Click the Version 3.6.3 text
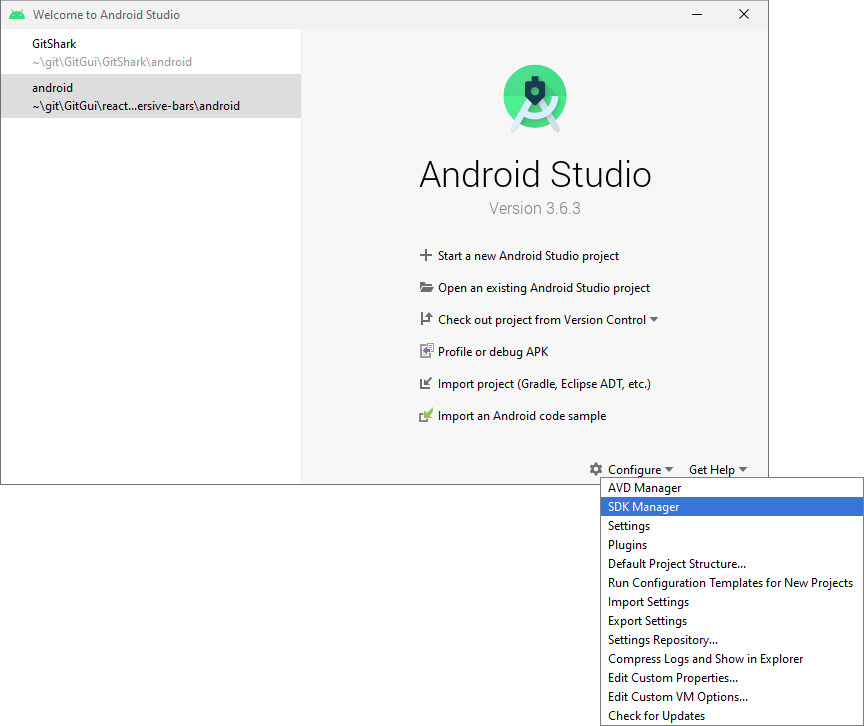The image size is (864, 726). 534,208
